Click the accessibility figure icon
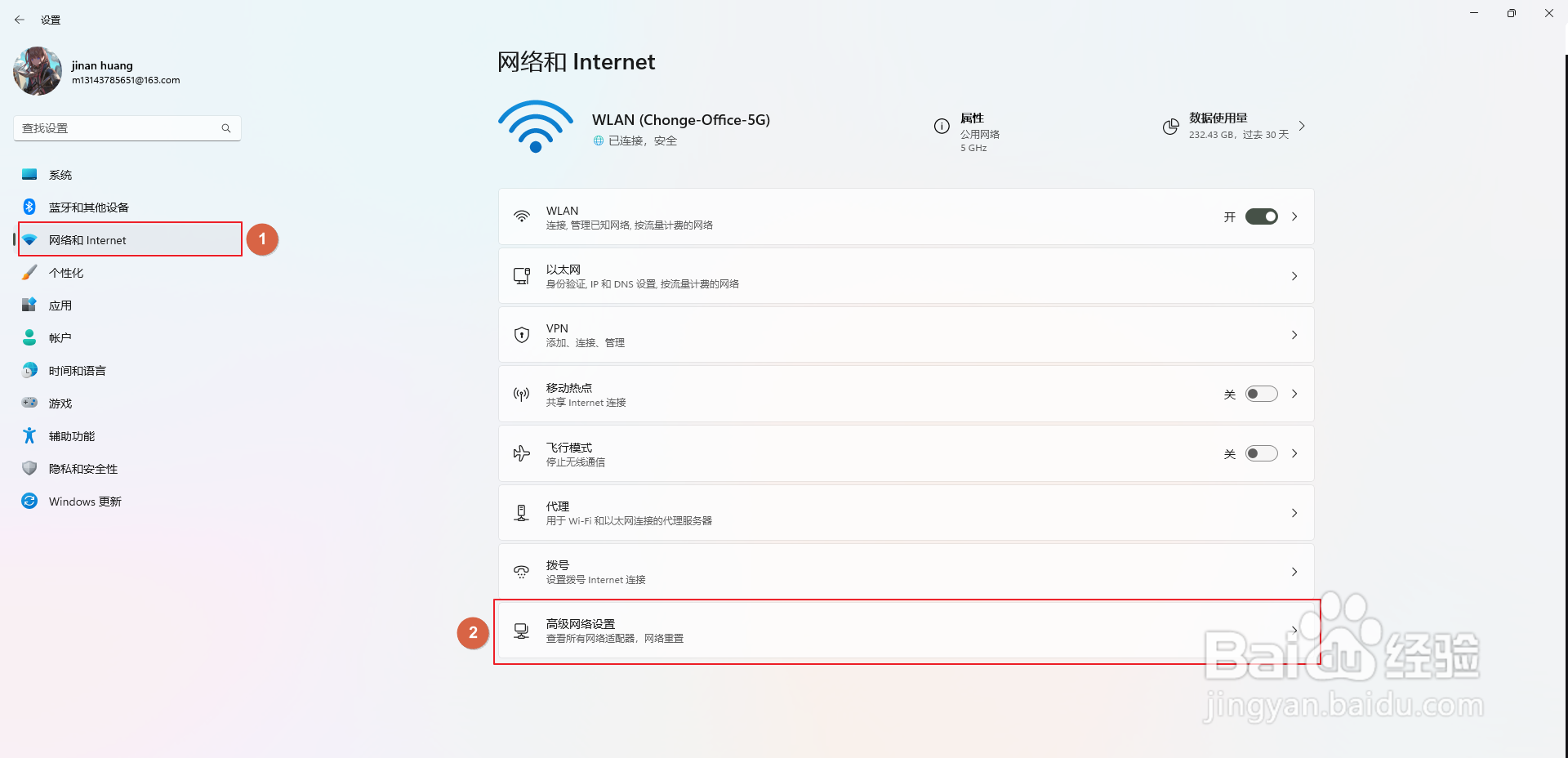Image resolution: width=1568 pixels, height=758 pixels. (x=29, y=435)
